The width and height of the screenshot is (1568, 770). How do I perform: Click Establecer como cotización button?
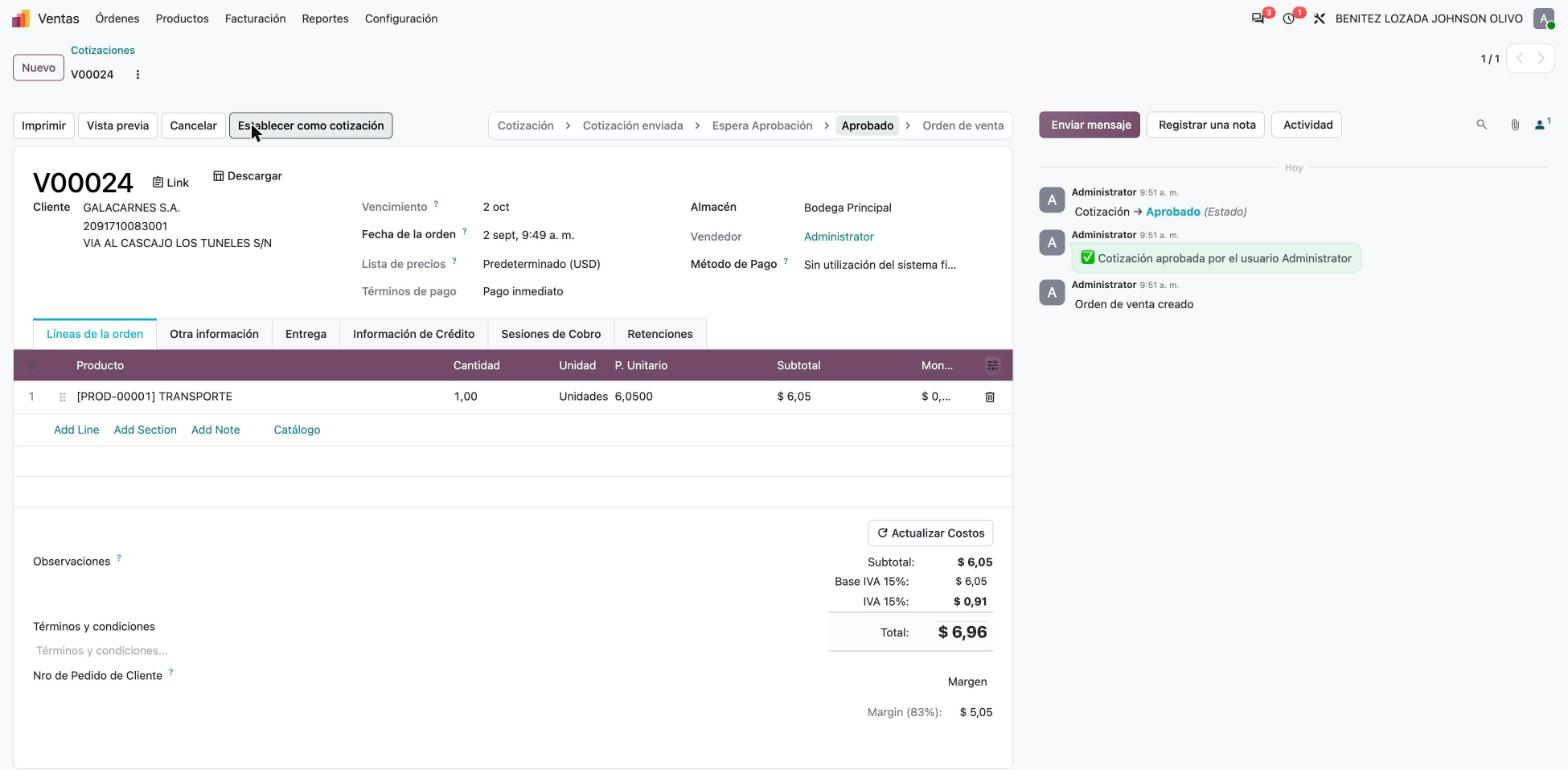311,126
